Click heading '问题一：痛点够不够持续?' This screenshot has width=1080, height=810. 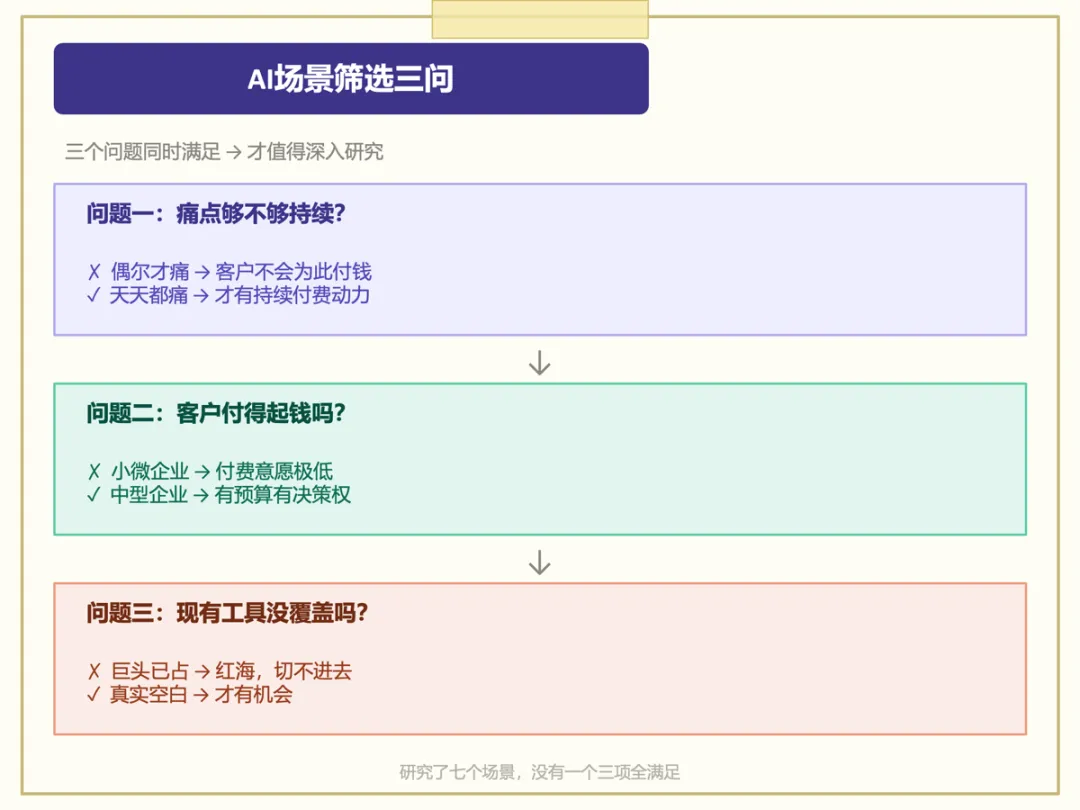tap(216, 214)
